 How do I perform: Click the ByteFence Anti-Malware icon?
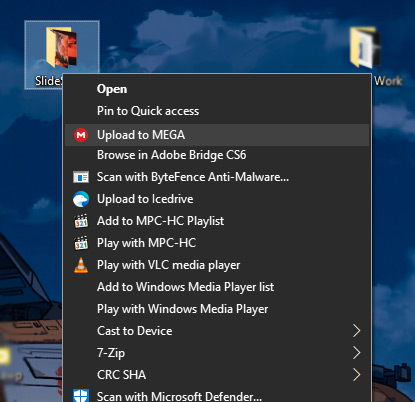(81, 177)
